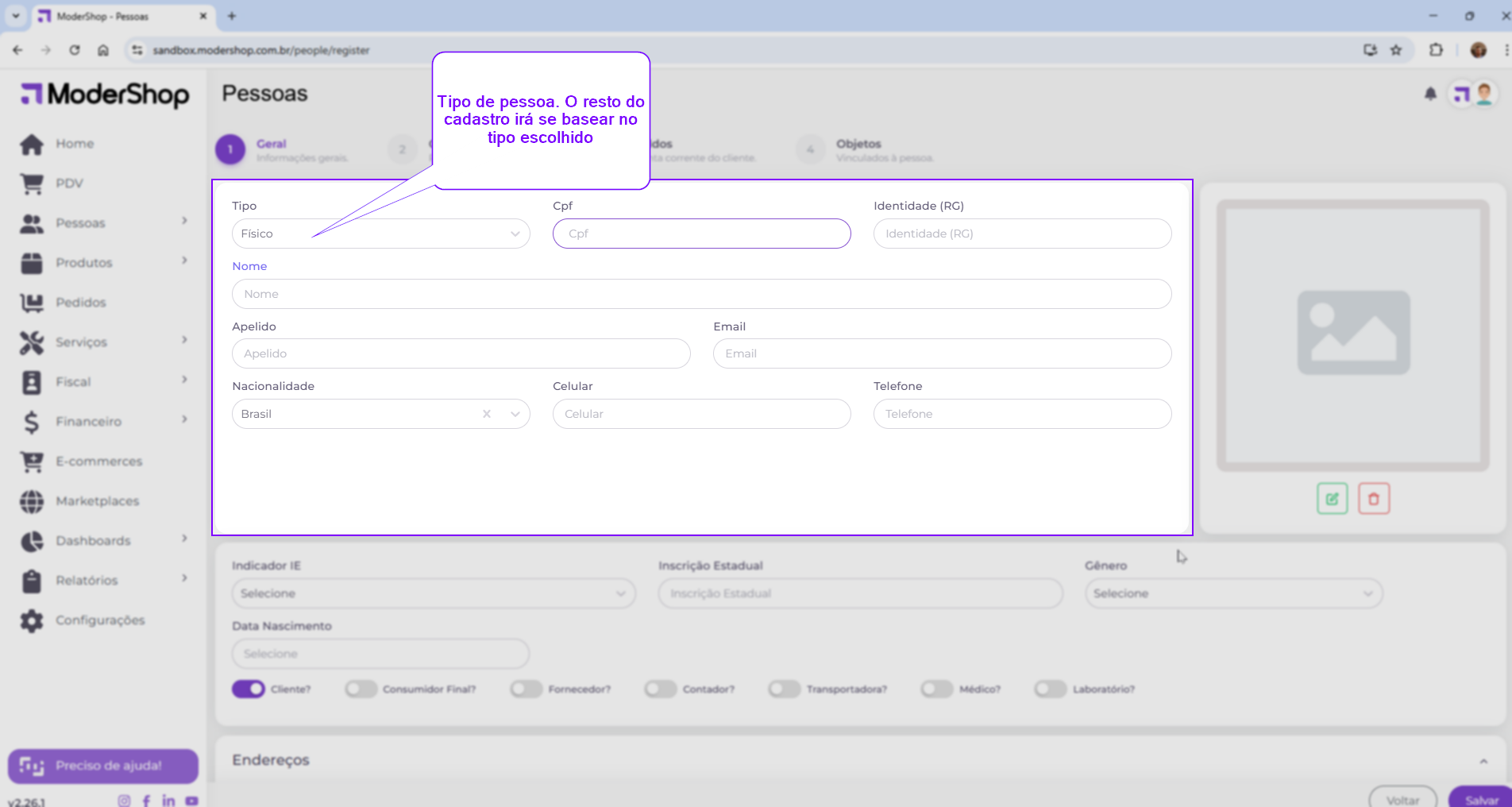Open the Tipo dropdown

[x=380, y=234]
